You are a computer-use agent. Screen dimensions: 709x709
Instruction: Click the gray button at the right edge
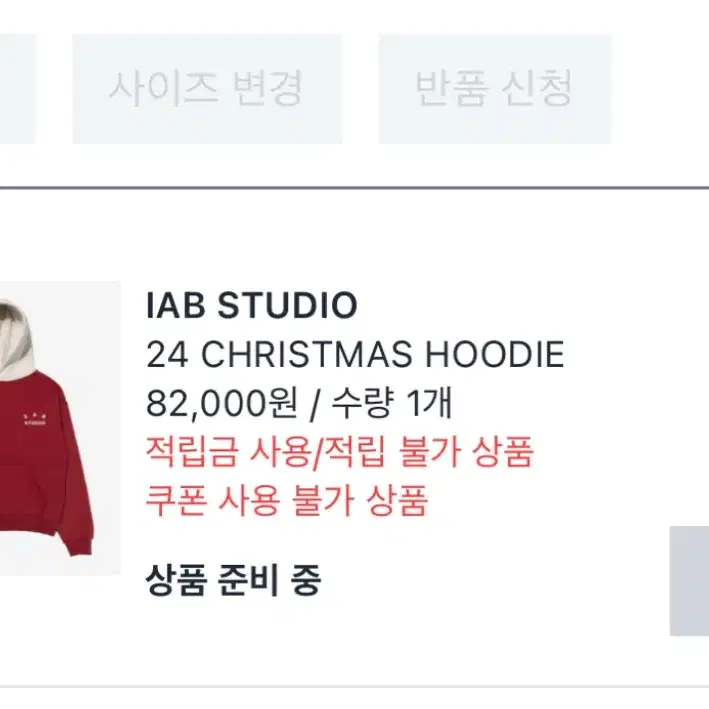tap(689, 581)
